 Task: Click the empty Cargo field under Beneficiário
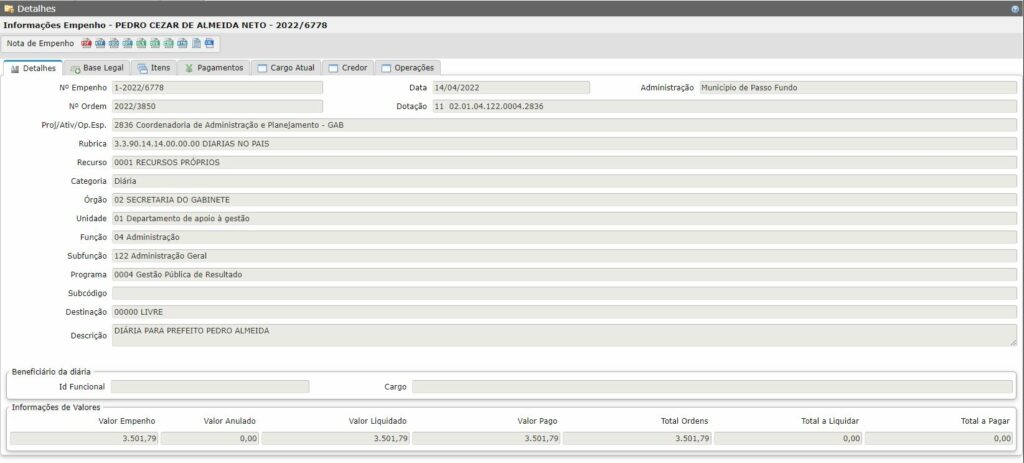pyautogui.click(x=712, y=386)
